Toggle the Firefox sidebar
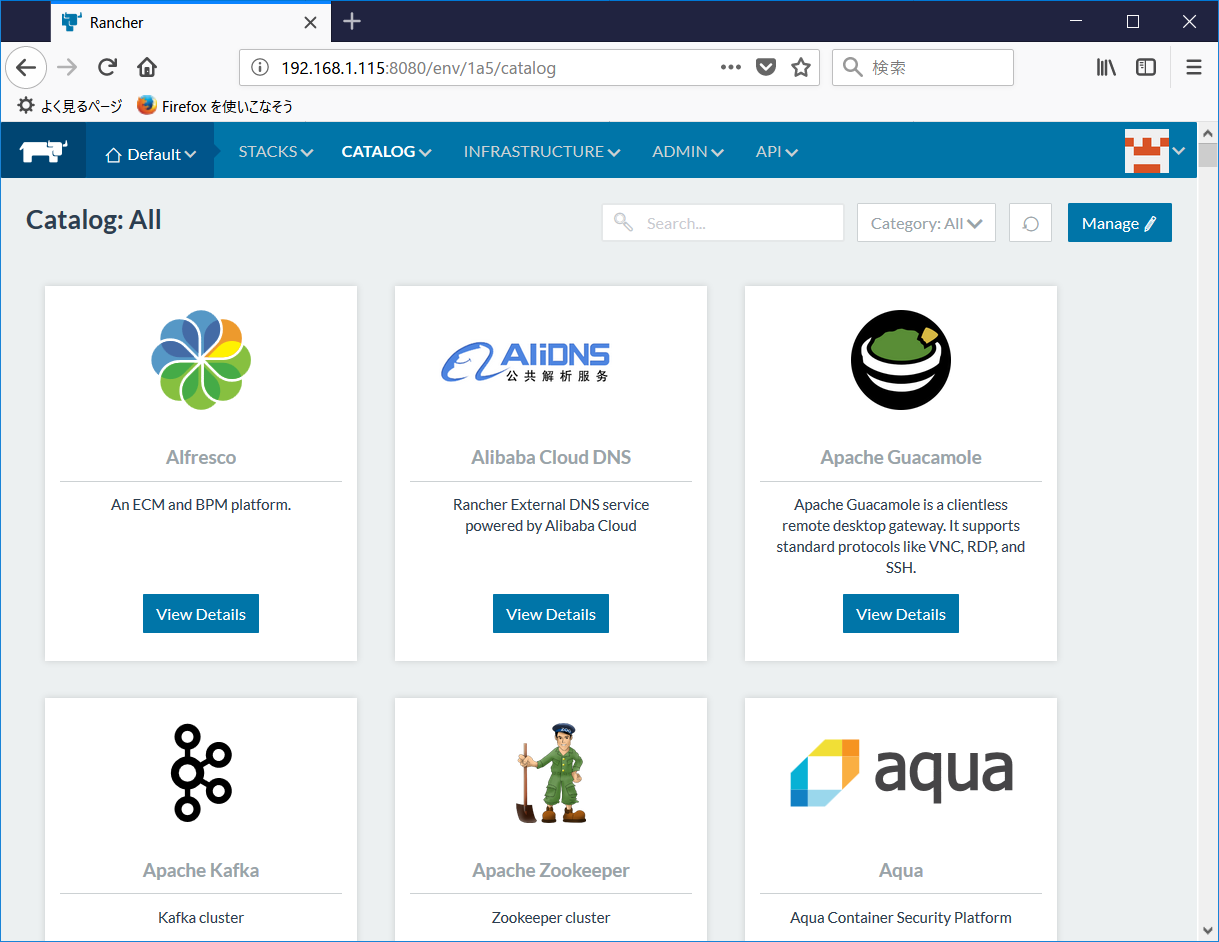 (1146, 67)
